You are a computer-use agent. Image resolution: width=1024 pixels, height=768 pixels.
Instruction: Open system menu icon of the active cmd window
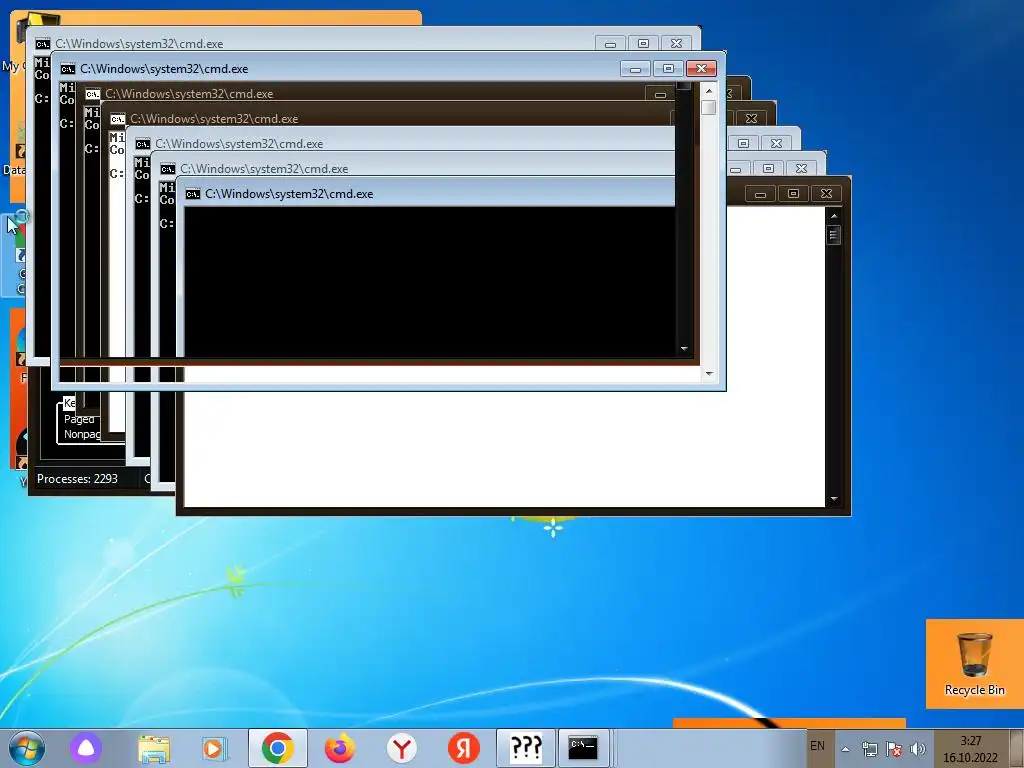coord(67,69)
